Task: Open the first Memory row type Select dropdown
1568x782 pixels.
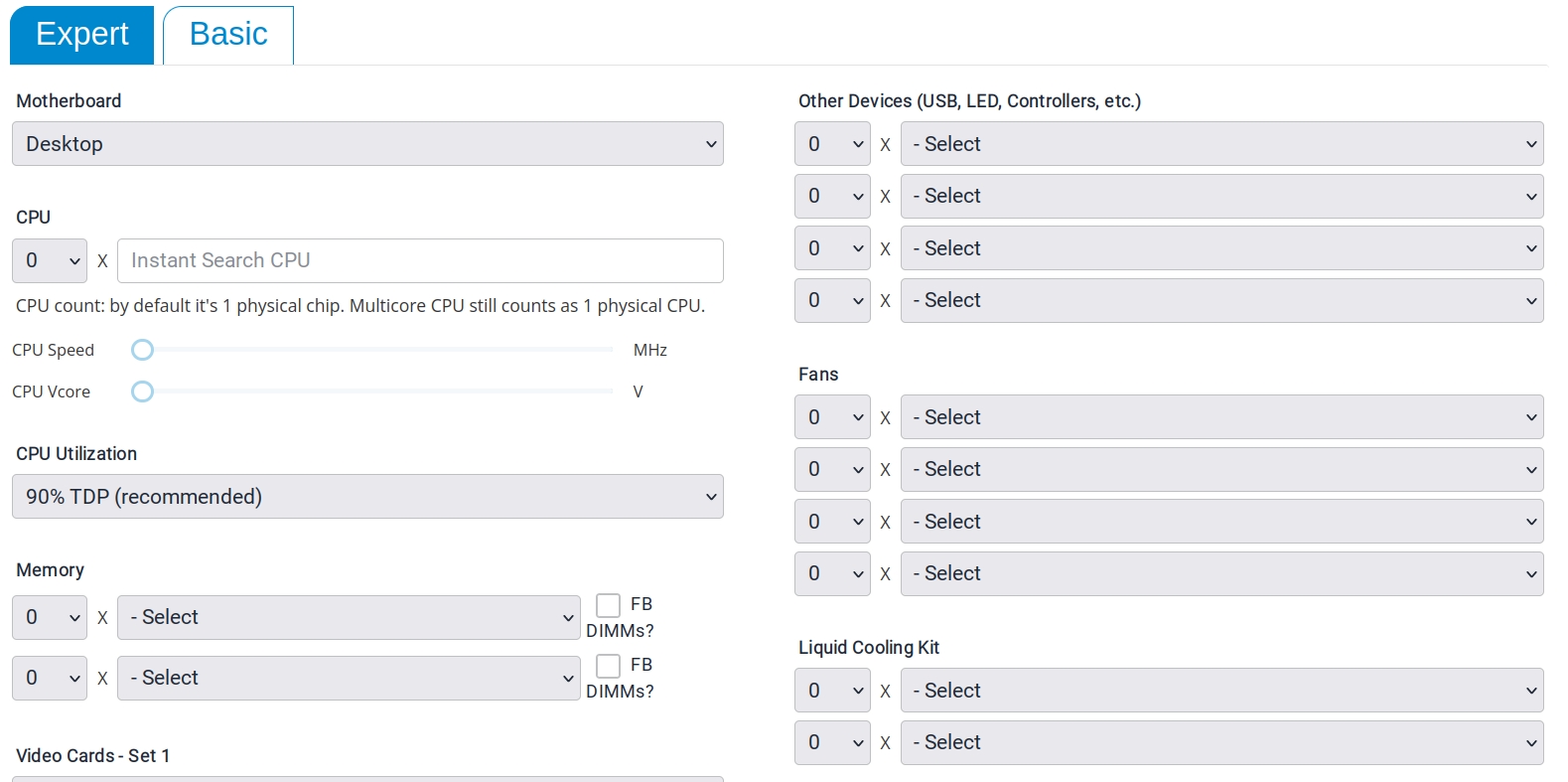Action: [x=349, y=617]
